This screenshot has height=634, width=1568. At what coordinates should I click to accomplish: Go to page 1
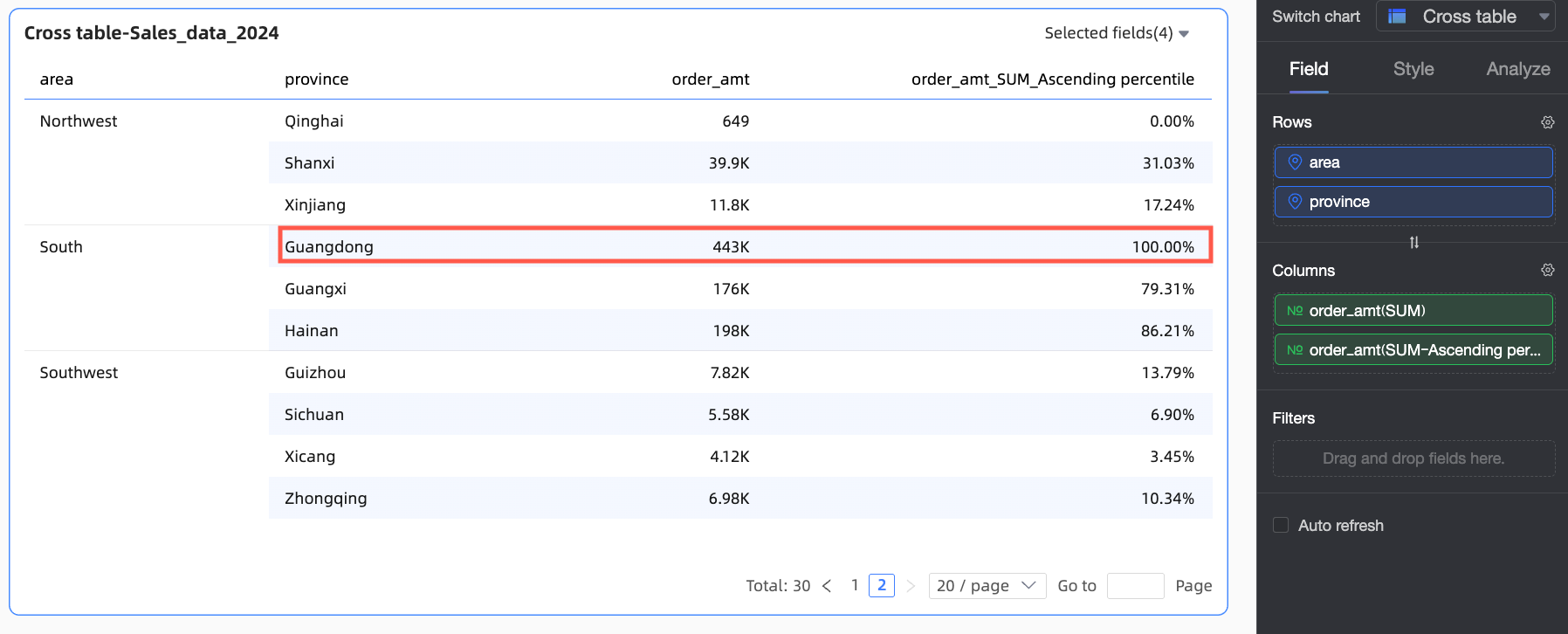(855, 585)
